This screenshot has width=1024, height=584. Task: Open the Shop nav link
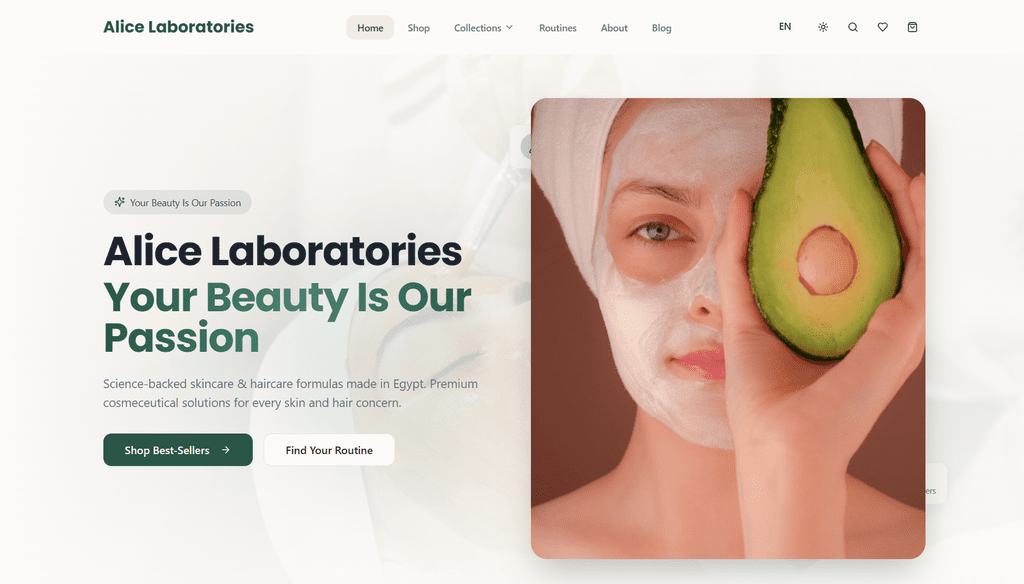pos(419,27)
